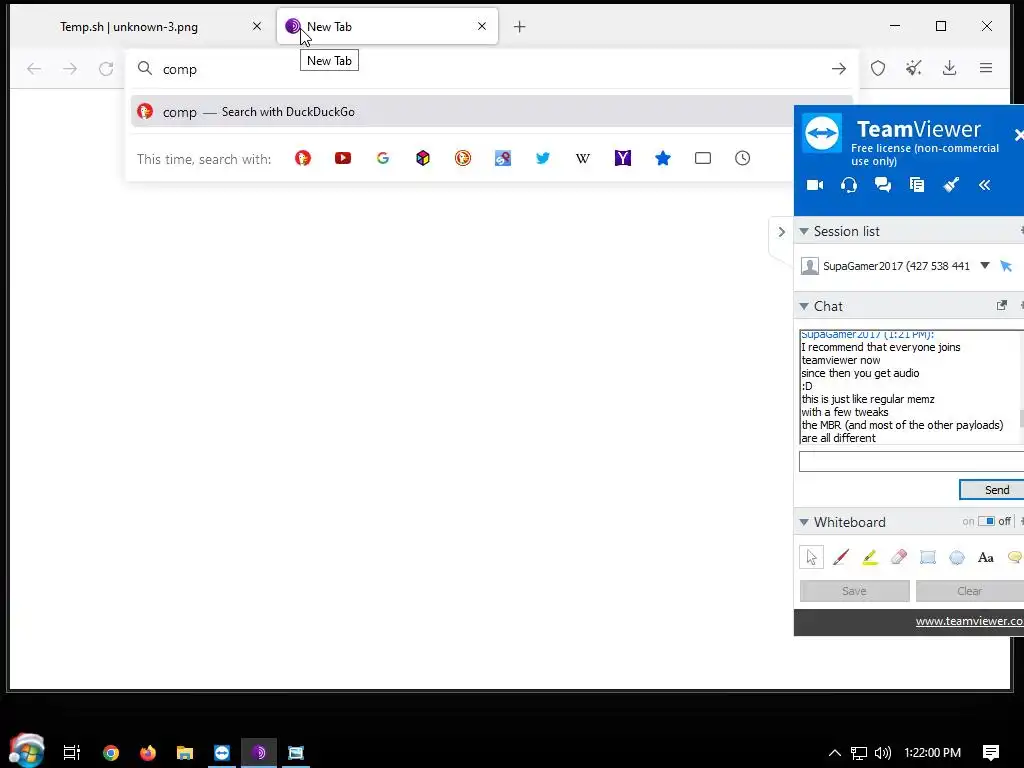This screenshot has width=1024, height=768.
Task: Search with the Wikipedia W icon
Action: click(583, 158)
